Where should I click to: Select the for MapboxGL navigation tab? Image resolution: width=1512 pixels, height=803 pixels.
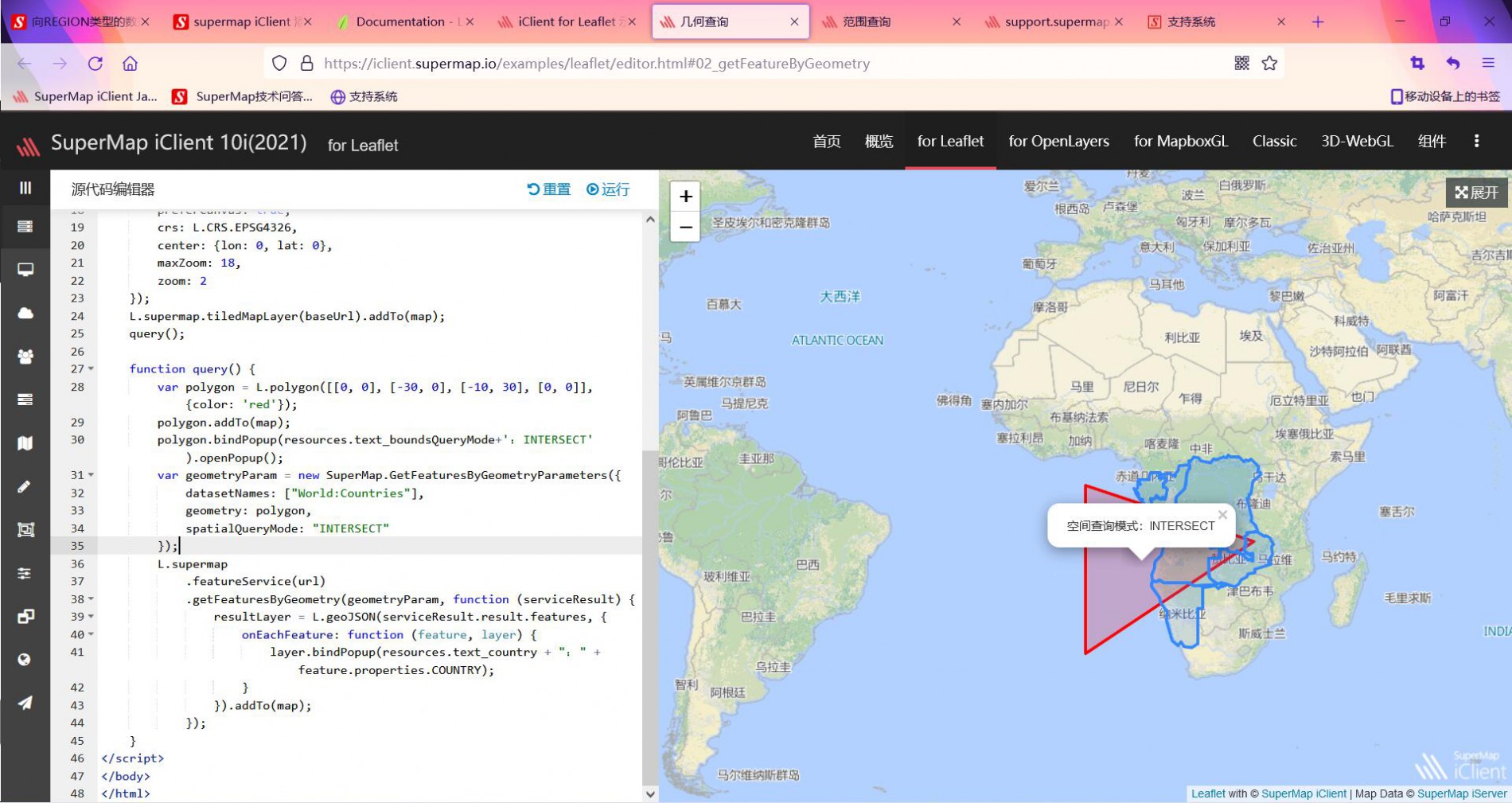click(1181, 141)
